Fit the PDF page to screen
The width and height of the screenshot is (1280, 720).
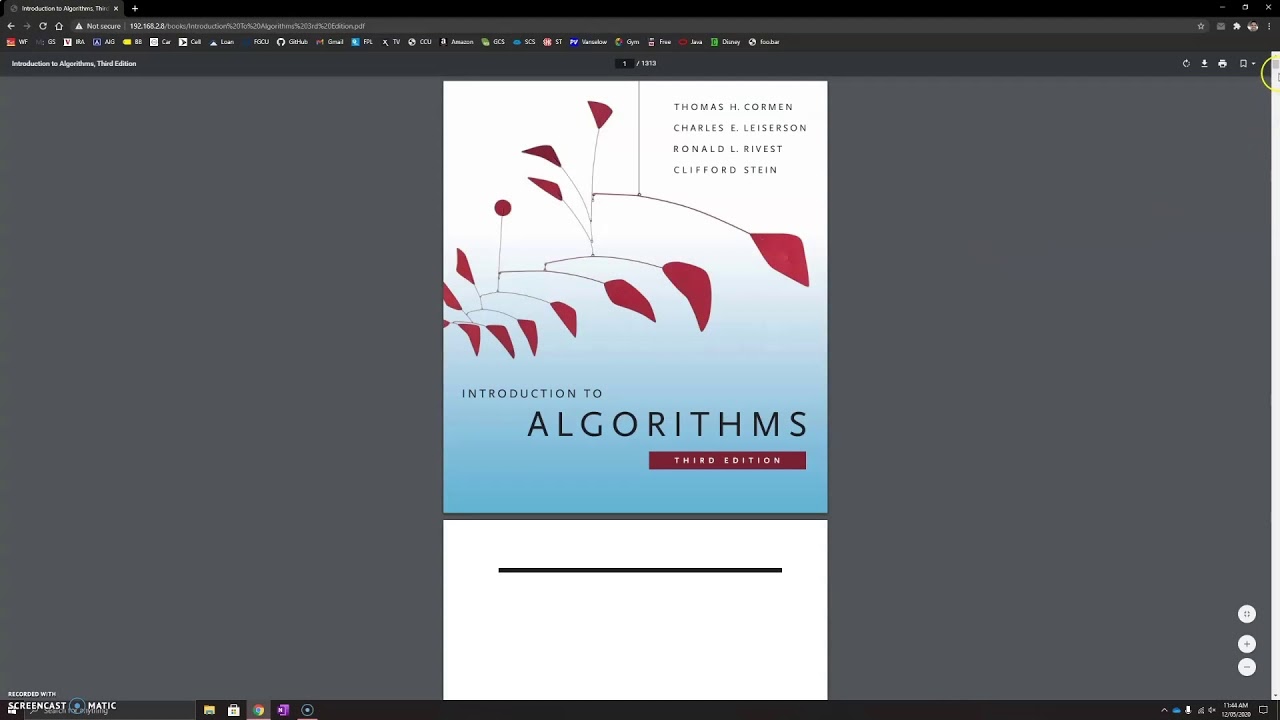coord(1246,614)
